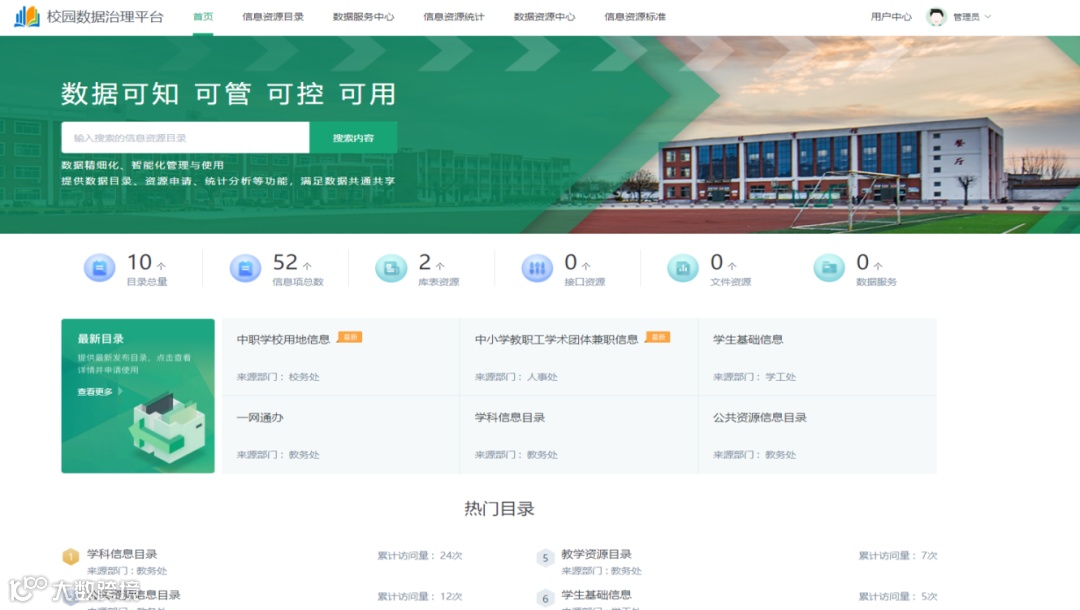Open 数据资源中心 from the top bar
This screenshot has height=610, width=1080.
[x=544, y=17]
